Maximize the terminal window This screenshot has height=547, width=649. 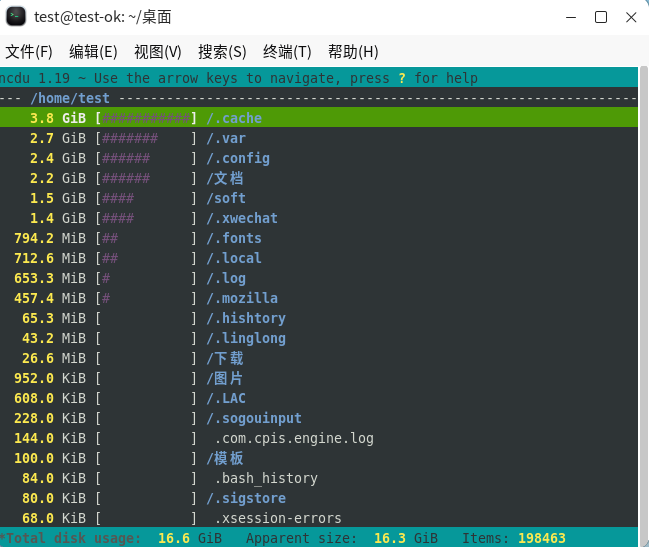pos(601,17)
